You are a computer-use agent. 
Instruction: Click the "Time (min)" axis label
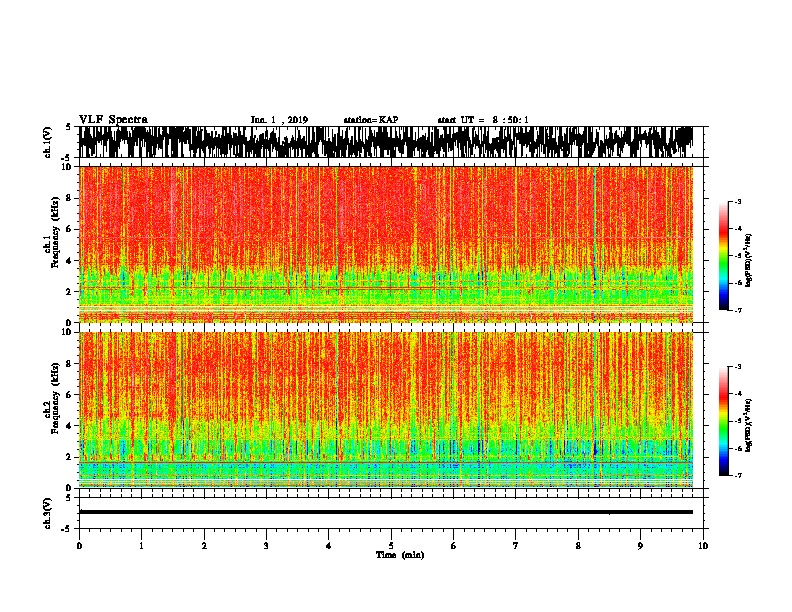pos(400,555)
